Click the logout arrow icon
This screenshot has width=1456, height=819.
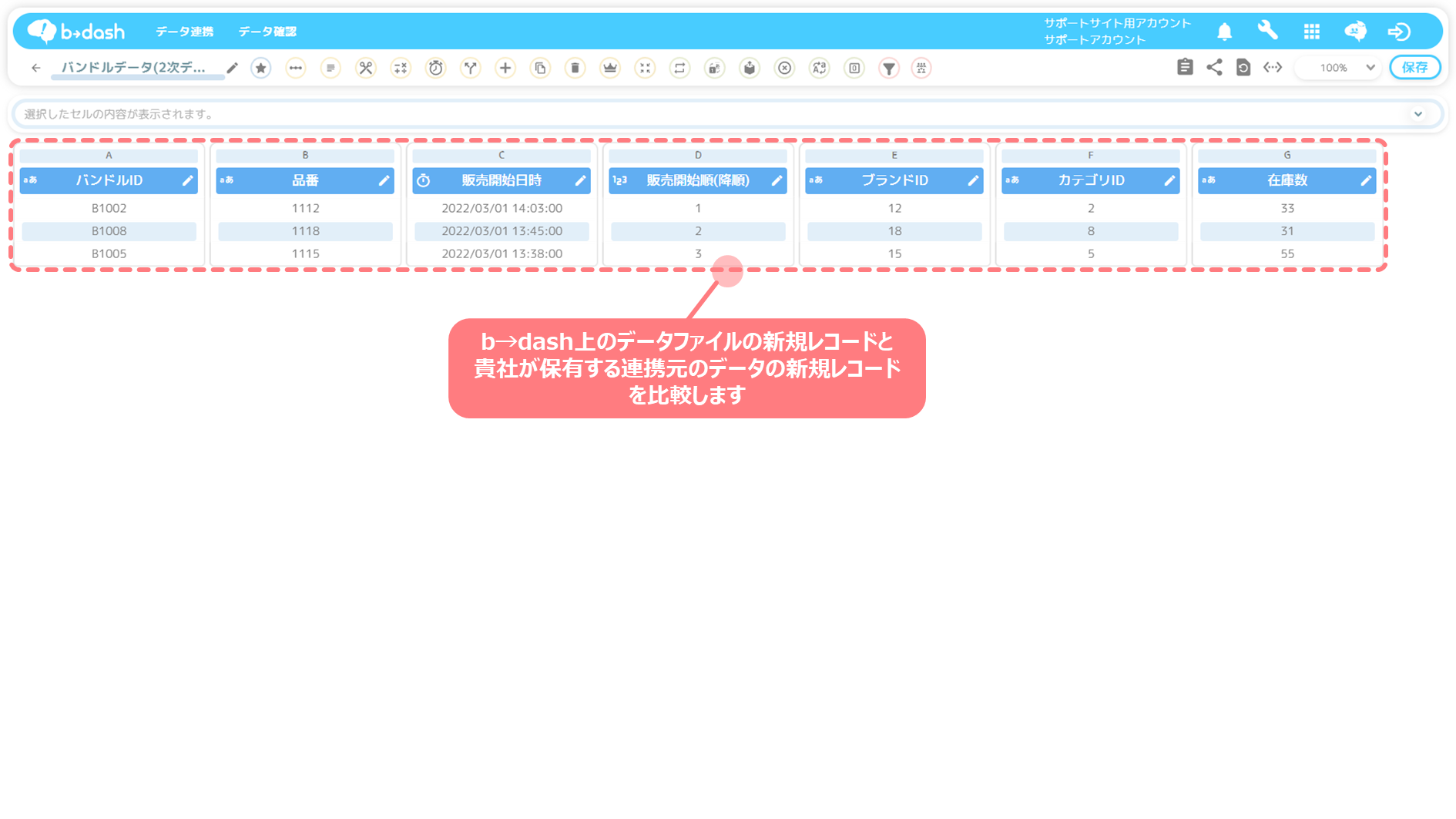coord(1399,32)
